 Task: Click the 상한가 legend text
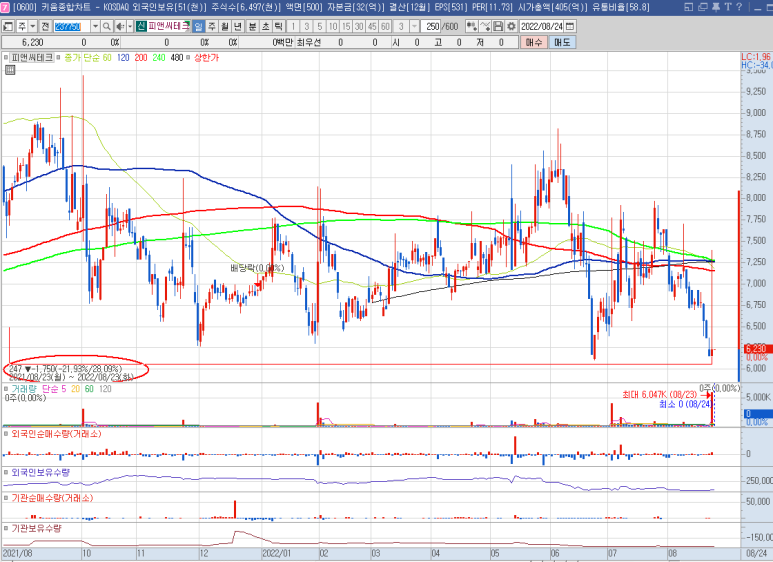point(207,58)
